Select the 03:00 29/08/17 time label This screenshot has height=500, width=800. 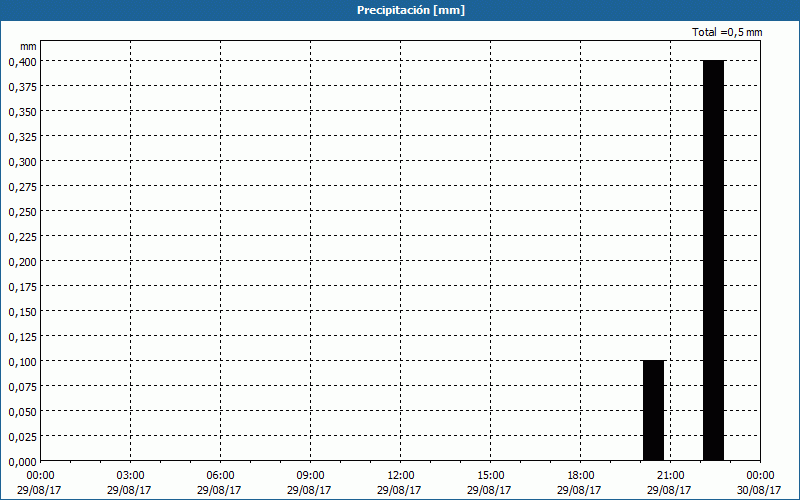pos(129,483)
